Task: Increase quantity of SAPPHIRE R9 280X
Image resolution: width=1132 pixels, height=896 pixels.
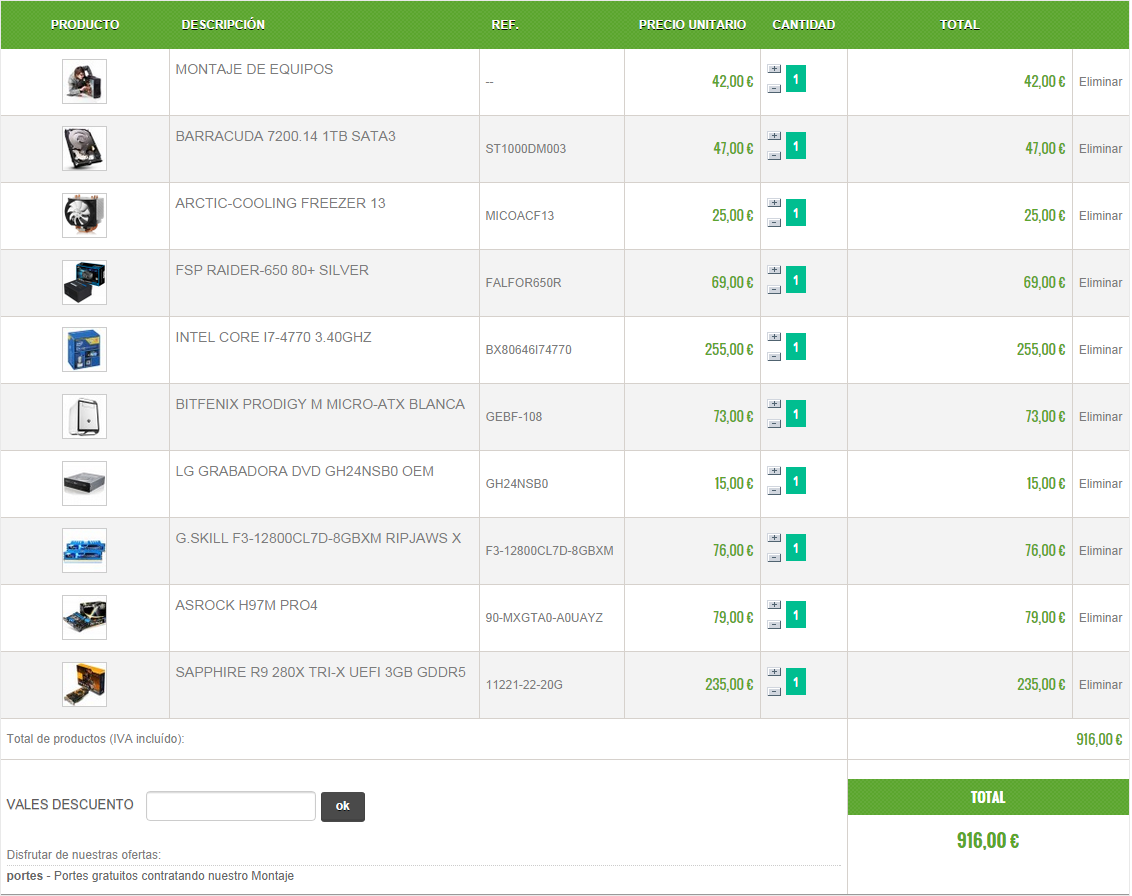Action: tap(774, 672)
